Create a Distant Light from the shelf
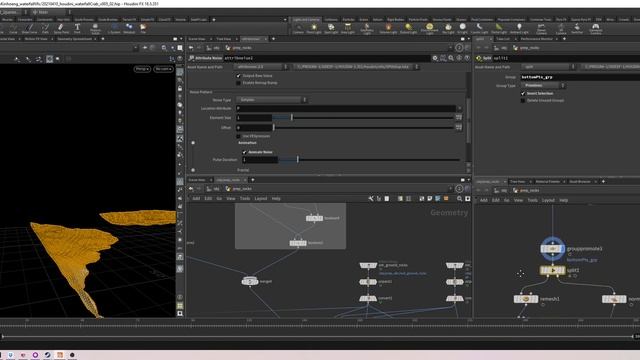This screenshot has height=360, width=640. click(408, 29)
